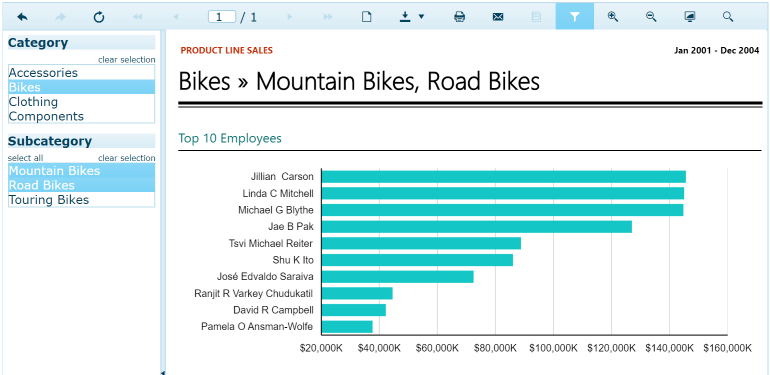Click the $20,000K axis label
770x375 pixels.
(321, 348)
